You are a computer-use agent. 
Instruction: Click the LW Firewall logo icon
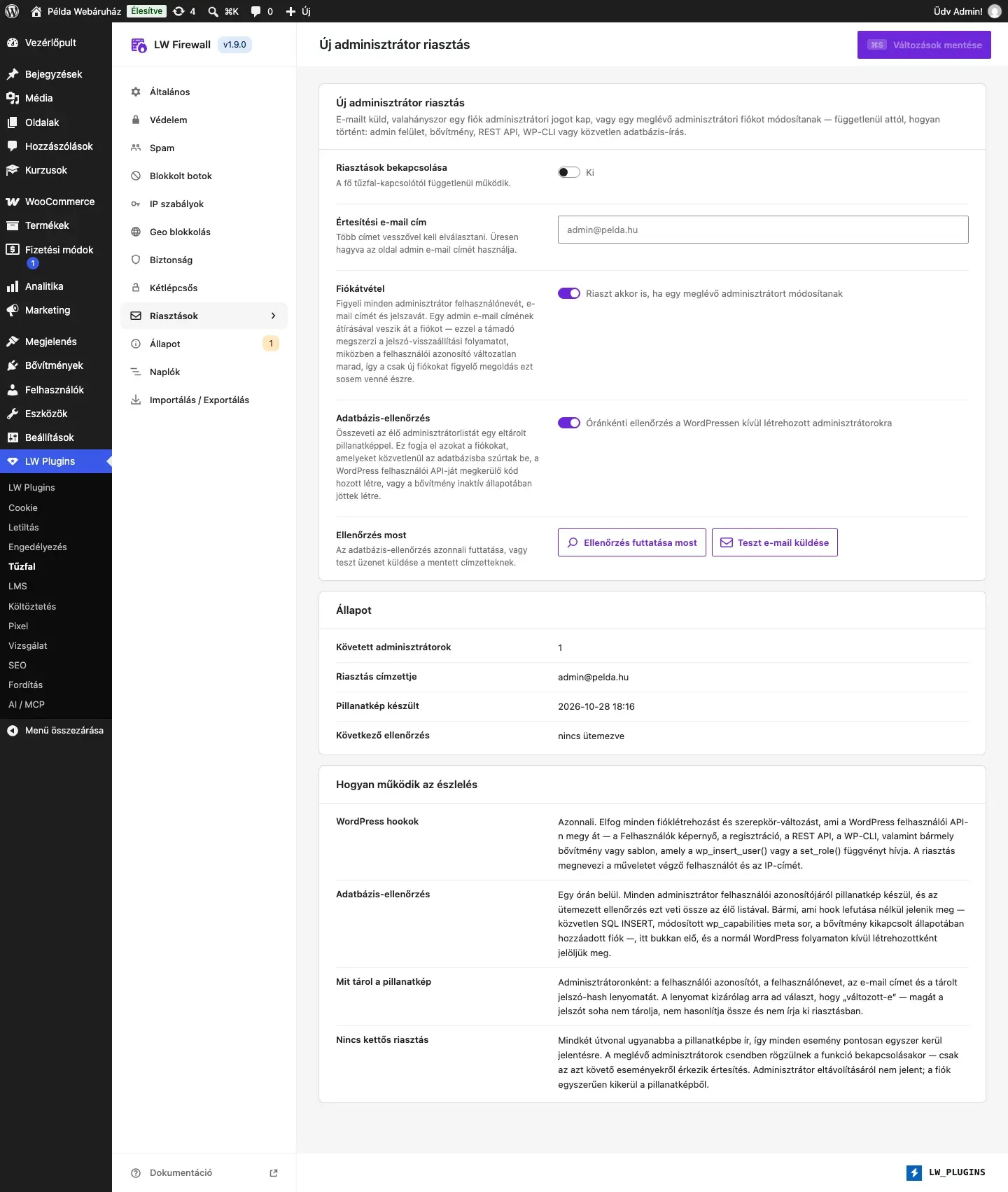point(139,45)
